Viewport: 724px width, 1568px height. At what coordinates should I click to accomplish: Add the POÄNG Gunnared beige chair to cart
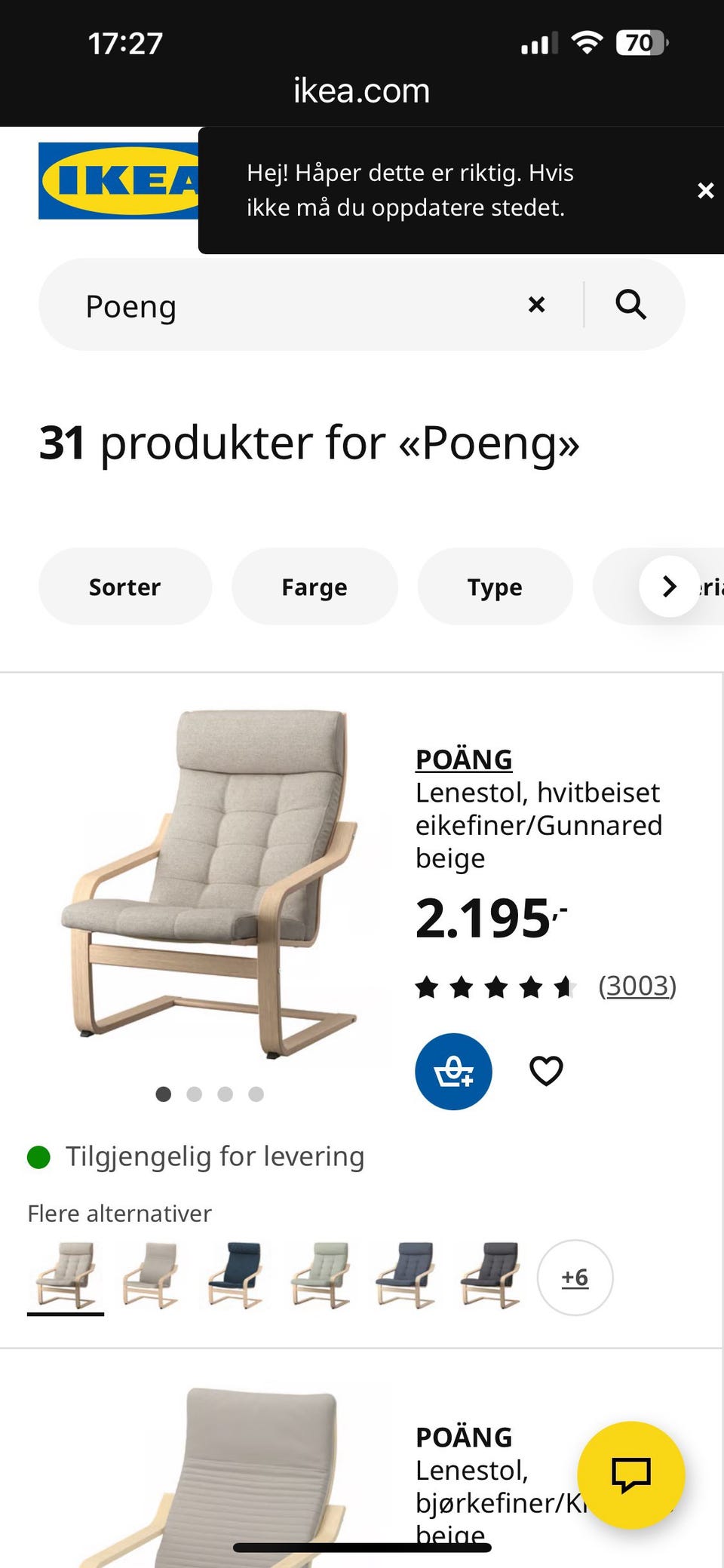(453, 1071)
